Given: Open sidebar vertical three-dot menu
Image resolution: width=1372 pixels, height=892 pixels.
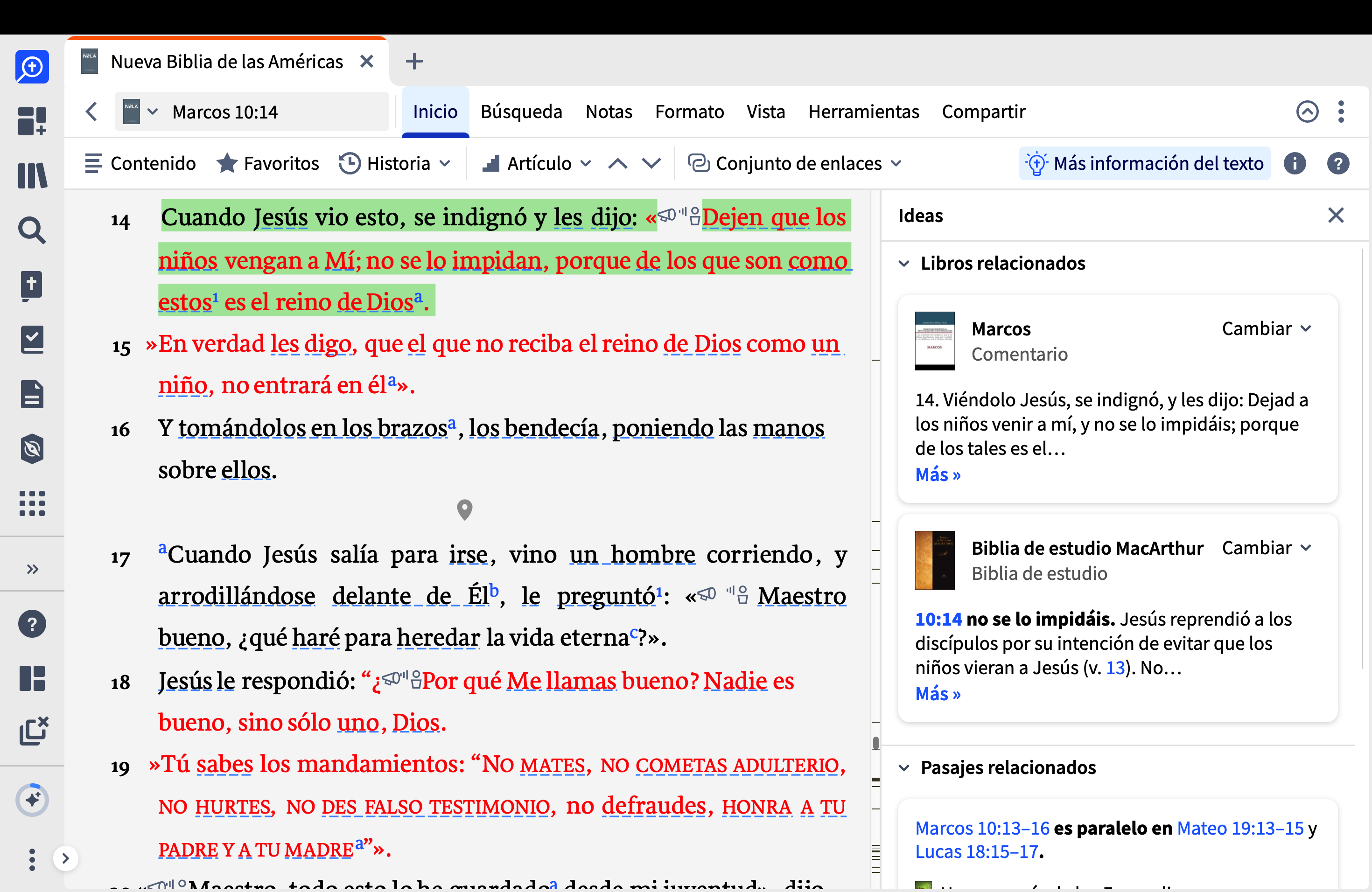Looking at the screenshot, I should pyautogui.click(x=32, y=859).
